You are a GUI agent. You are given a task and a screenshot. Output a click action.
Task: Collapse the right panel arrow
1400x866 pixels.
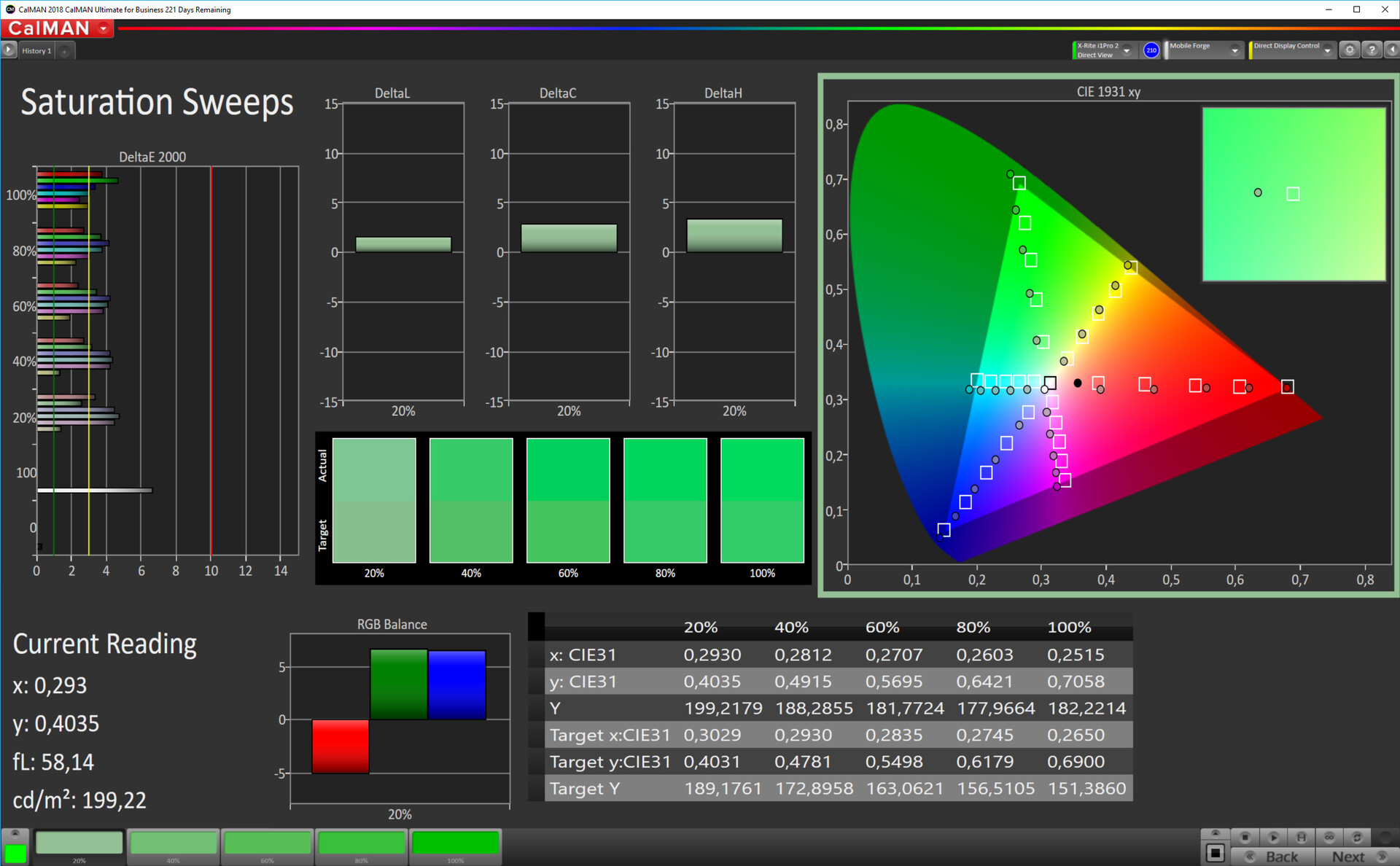1391,50
